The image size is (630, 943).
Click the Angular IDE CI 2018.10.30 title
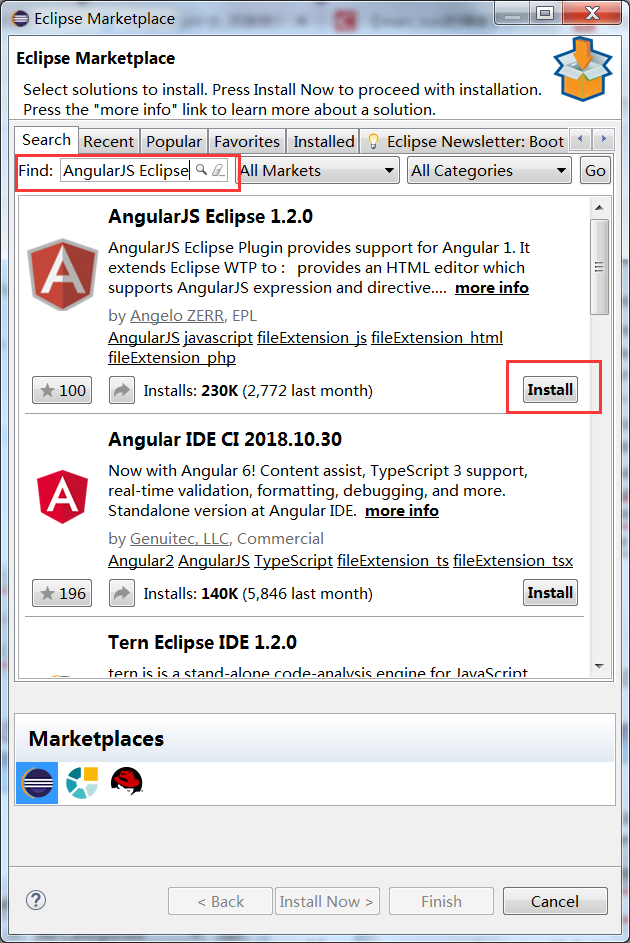tap(225, 440)
